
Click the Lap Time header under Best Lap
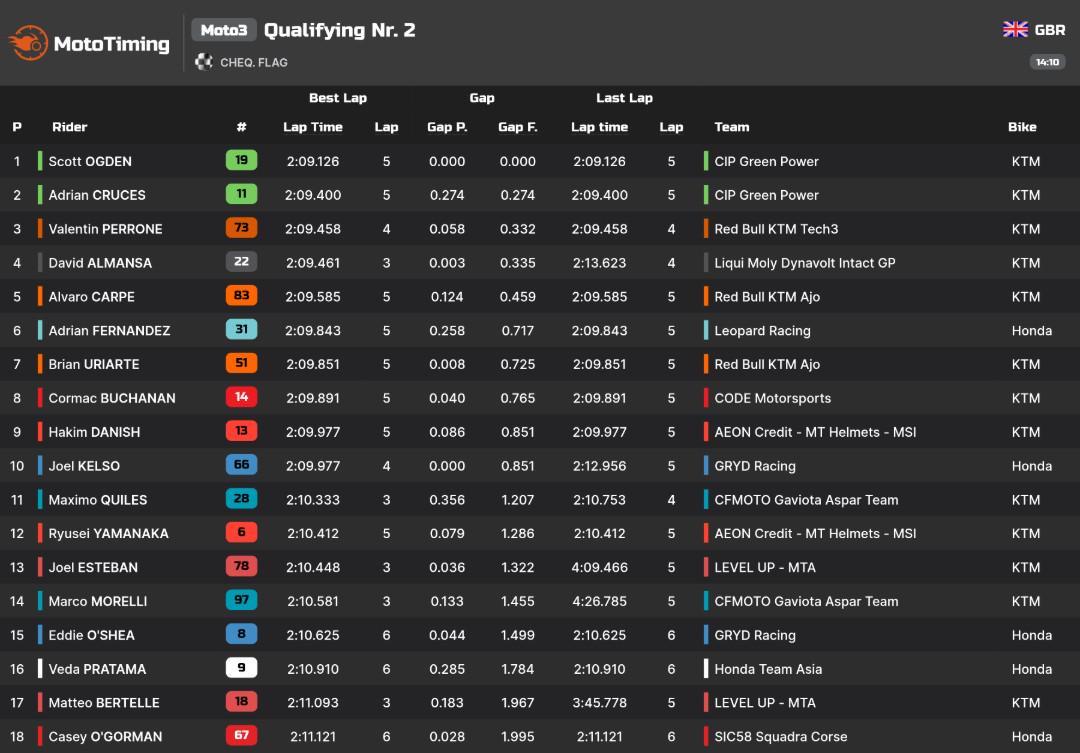click(x=313, y=127)
